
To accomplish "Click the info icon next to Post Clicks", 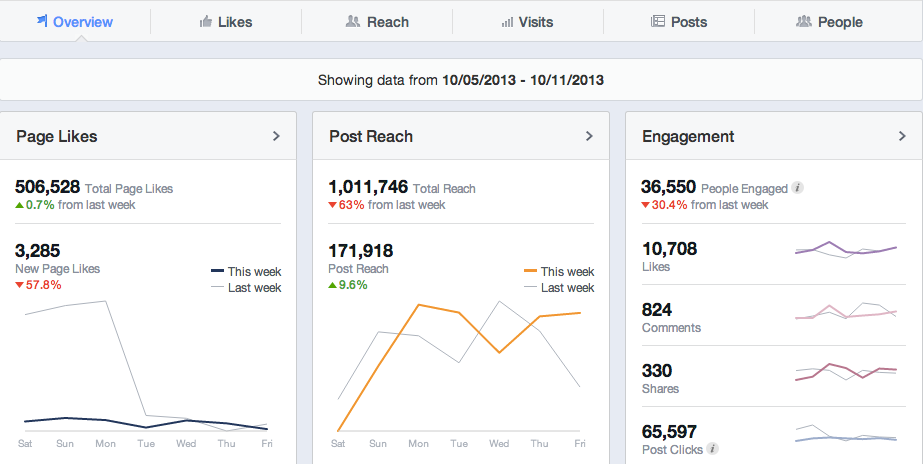I will click(x=712, y=449).
